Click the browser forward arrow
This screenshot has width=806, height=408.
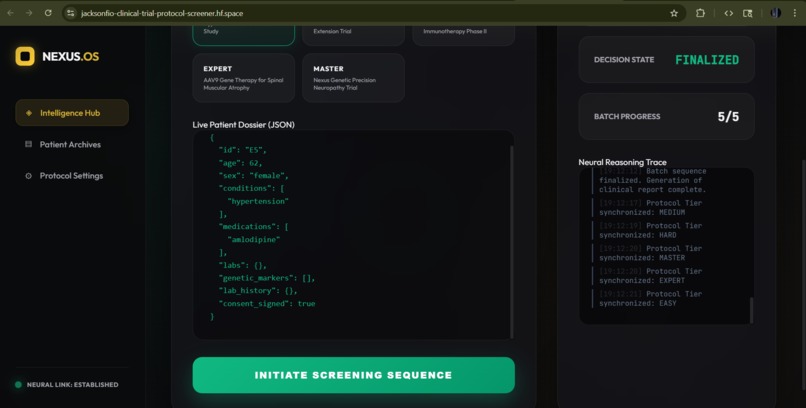coord(29,13)
